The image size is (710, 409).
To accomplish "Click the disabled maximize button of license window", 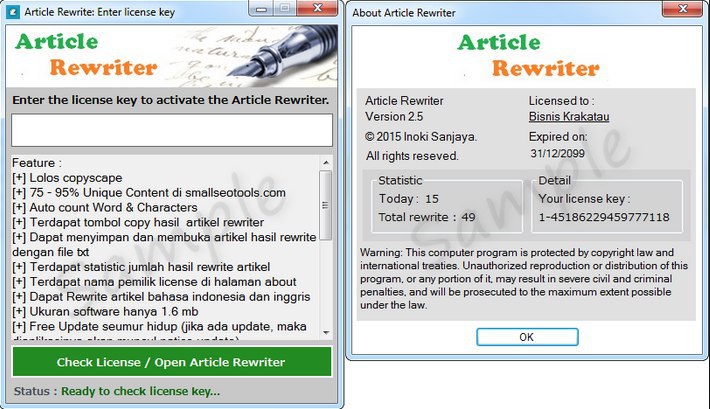I will (284, 8).
